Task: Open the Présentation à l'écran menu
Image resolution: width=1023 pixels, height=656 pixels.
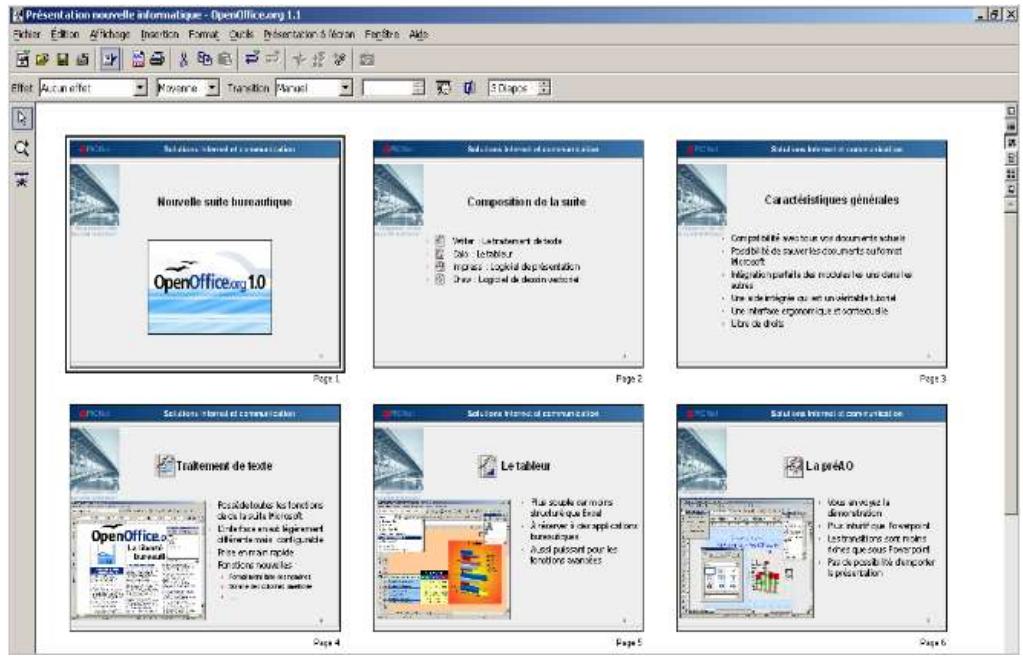Action: pyautogui.click(x=309, y=34)
